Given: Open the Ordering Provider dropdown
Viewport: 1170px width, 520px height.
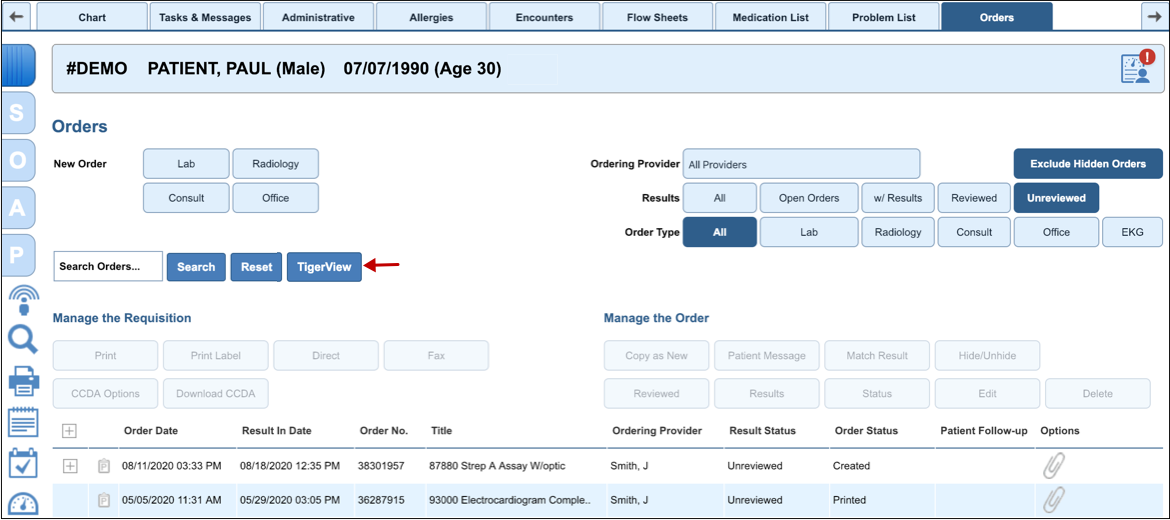Looking at the screenshot, I should click(x=801, y=164).
